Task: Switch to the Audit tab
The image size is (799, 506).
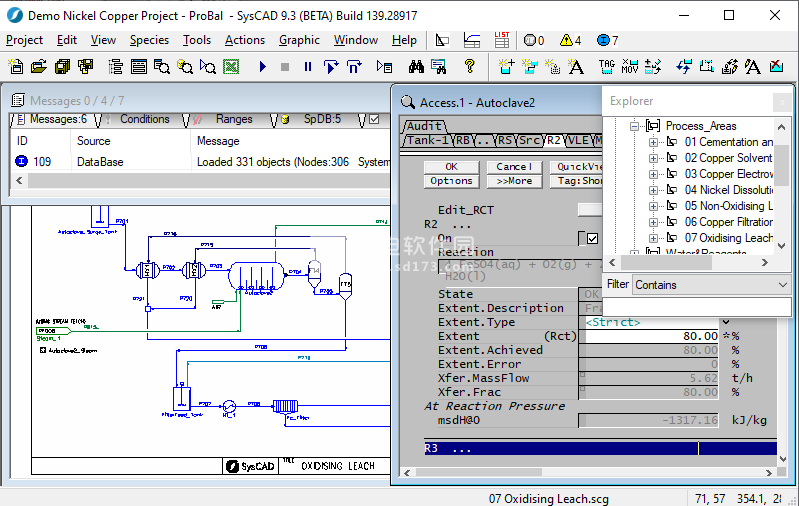Action: pos(424,126)
